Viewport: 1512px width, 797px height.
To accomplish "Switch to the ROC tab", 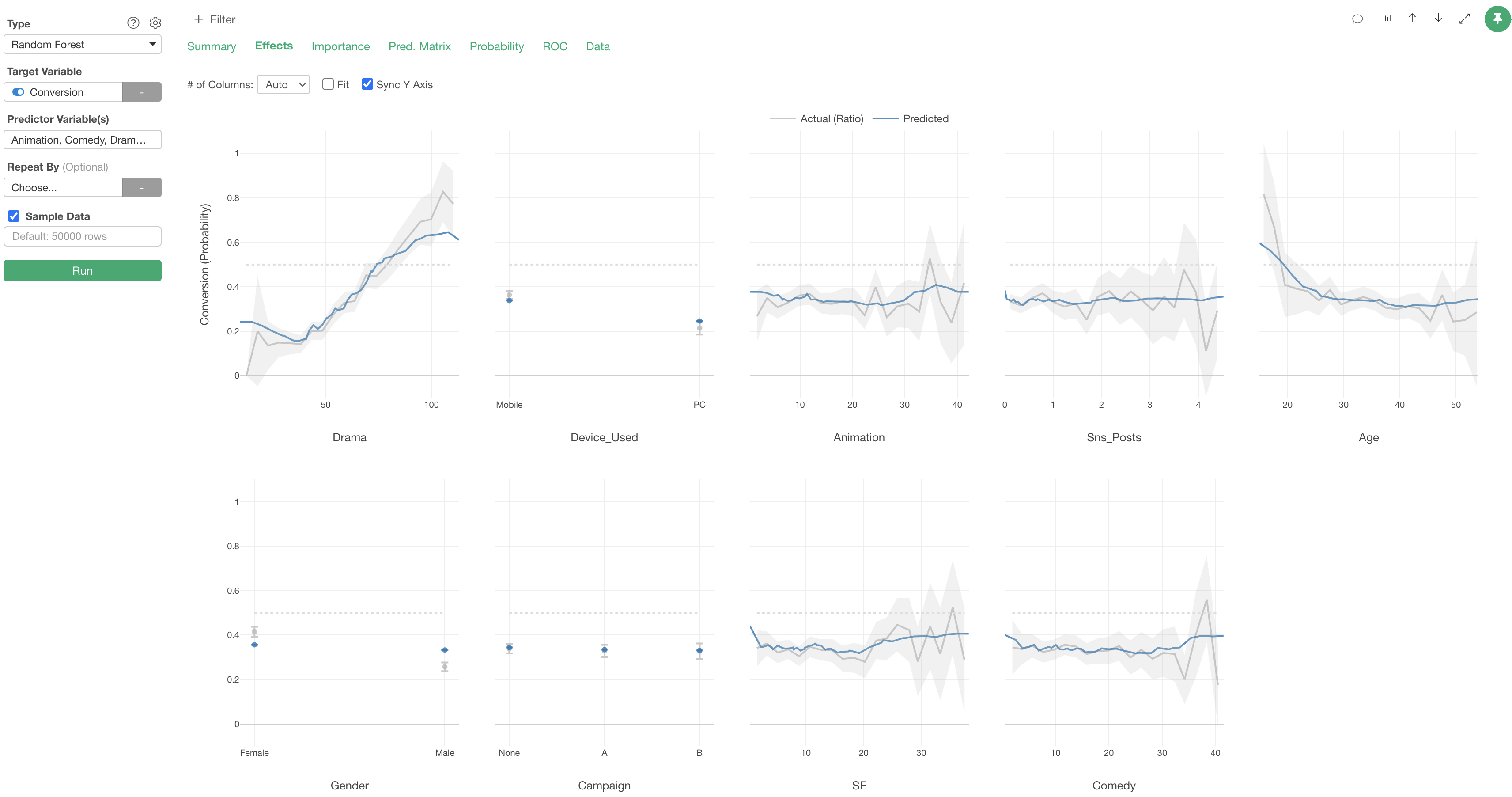I will (x=555, y=46).
